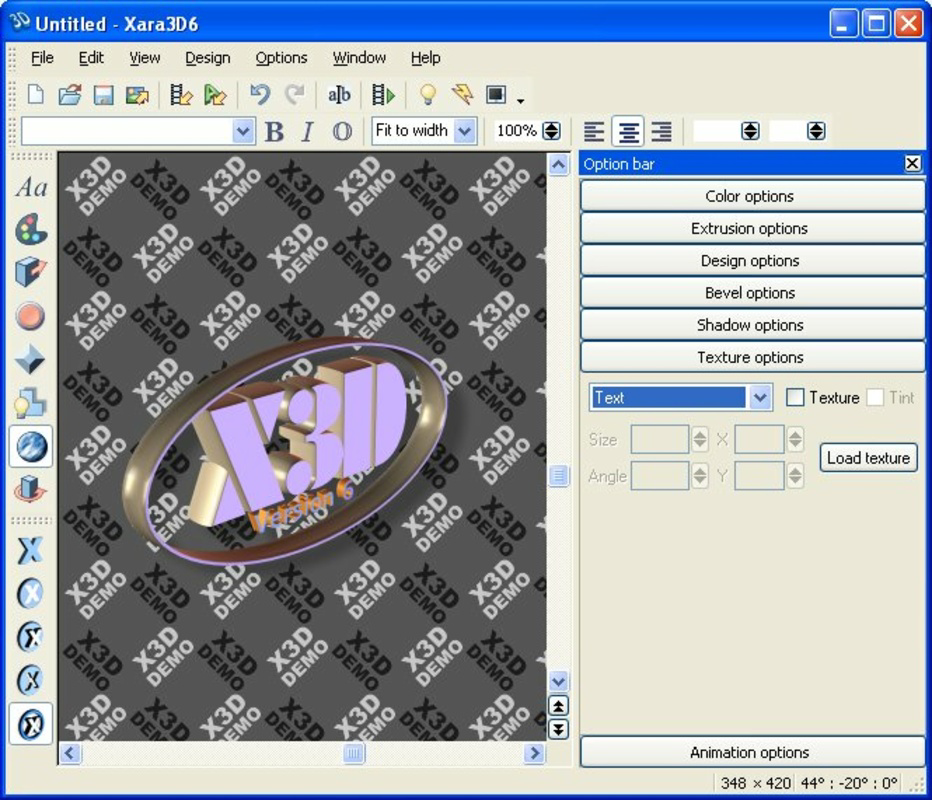
Task: Undo the last action
Action: point(260,95)
